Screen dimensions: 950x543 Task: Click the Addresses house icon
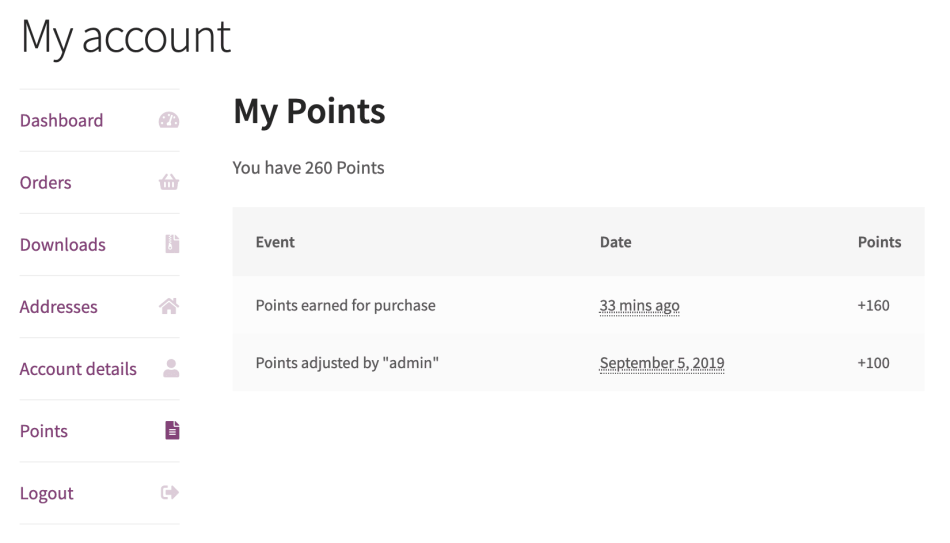[169, 307]
